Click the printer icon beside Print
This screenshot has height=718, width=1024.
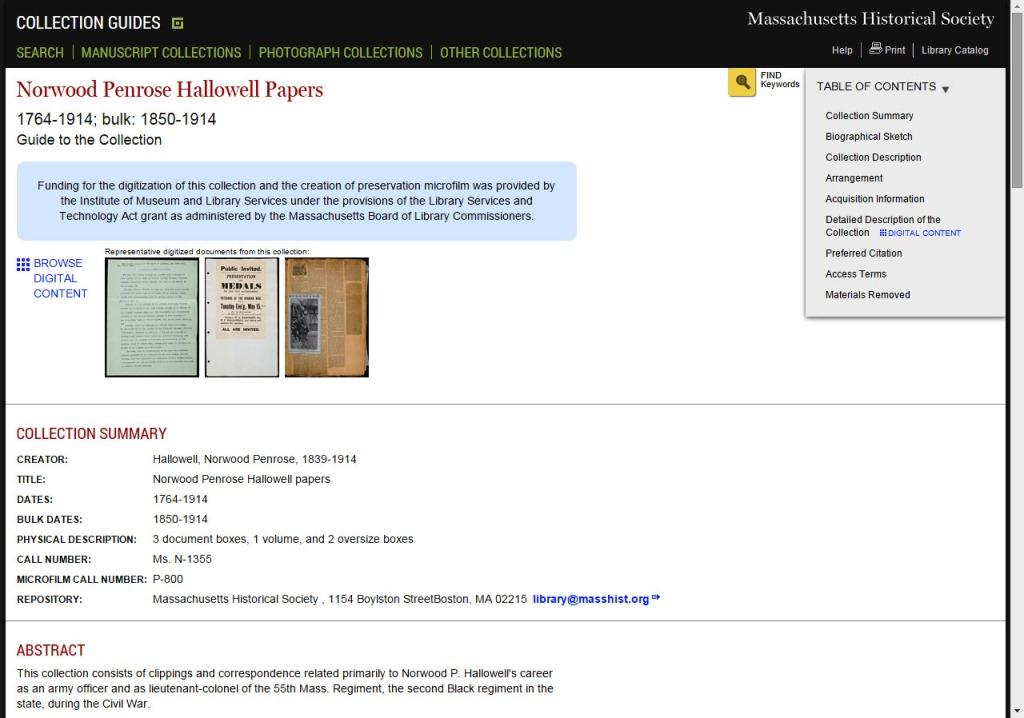875,49
